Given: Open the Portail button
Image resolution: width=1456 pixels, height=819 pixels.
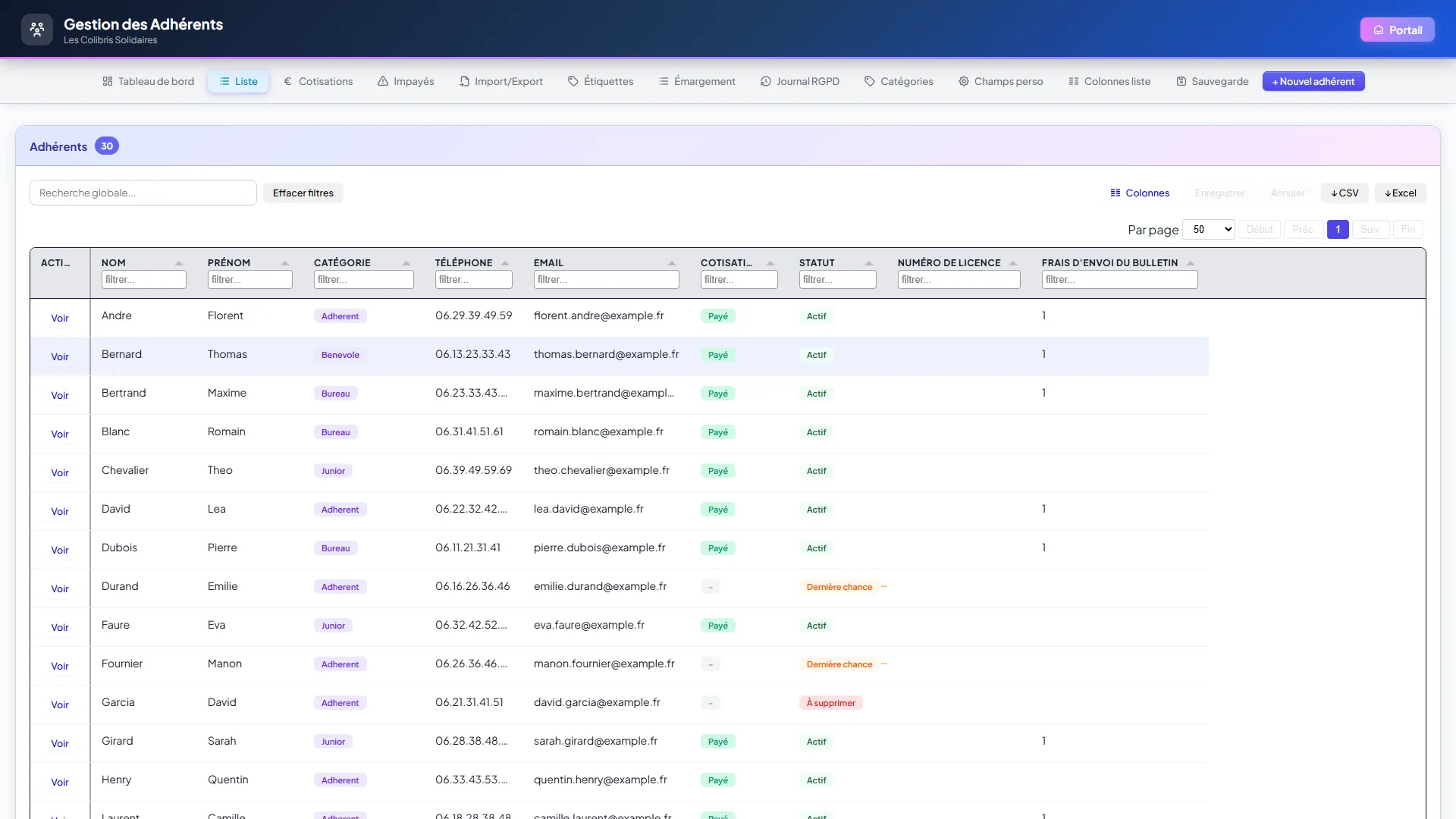Looking at the screenshot, I should [x=1398, y=30].
